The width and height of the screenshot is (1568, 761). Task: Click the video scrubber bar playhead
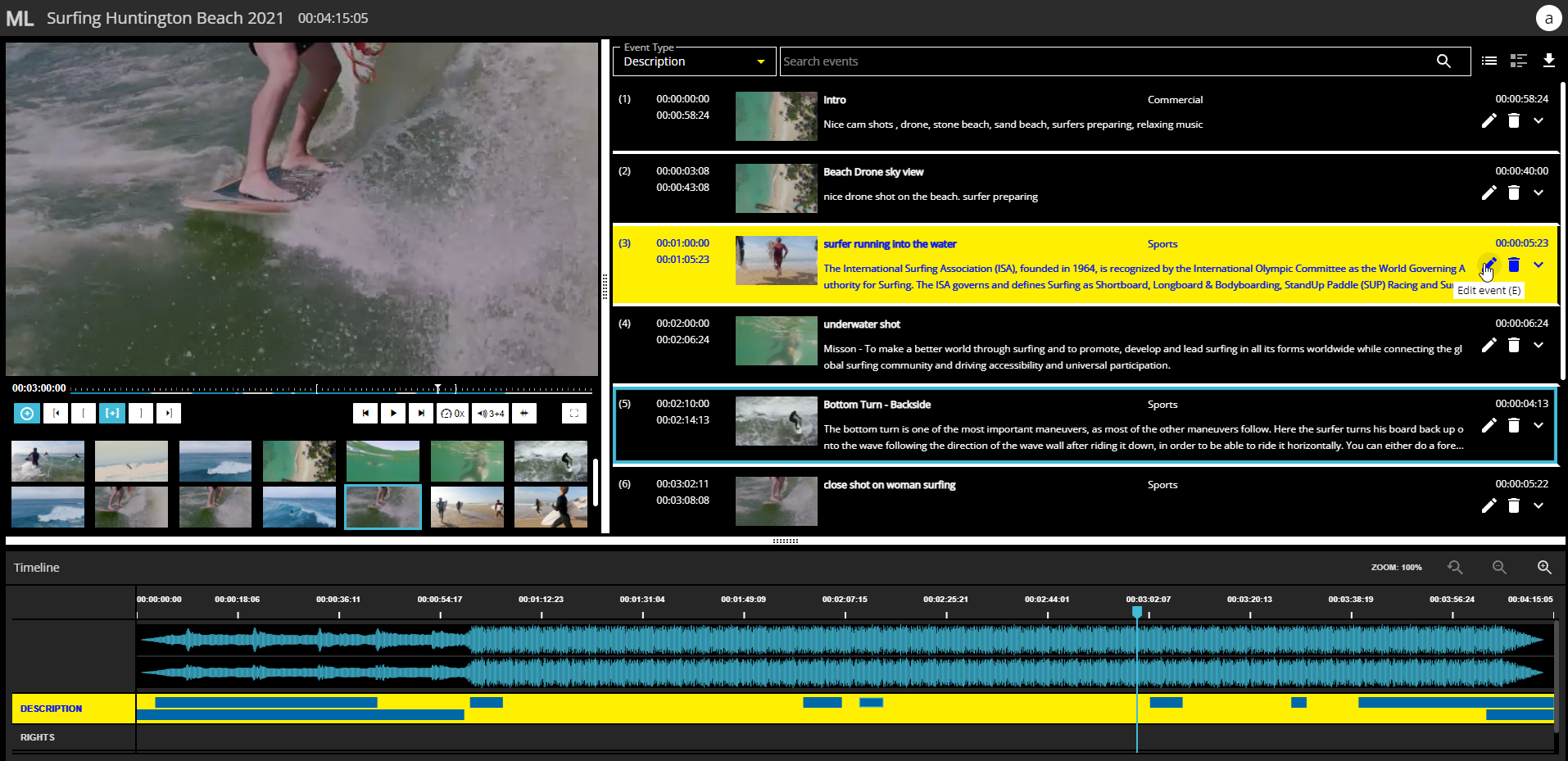[437, 388]
